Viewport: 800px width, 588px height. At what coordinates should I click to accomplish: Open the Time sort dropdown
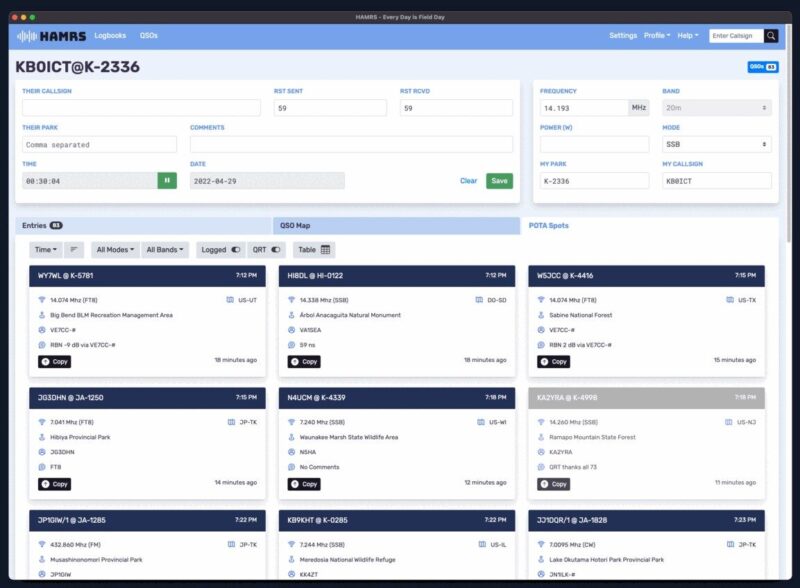tap(46, 249)
